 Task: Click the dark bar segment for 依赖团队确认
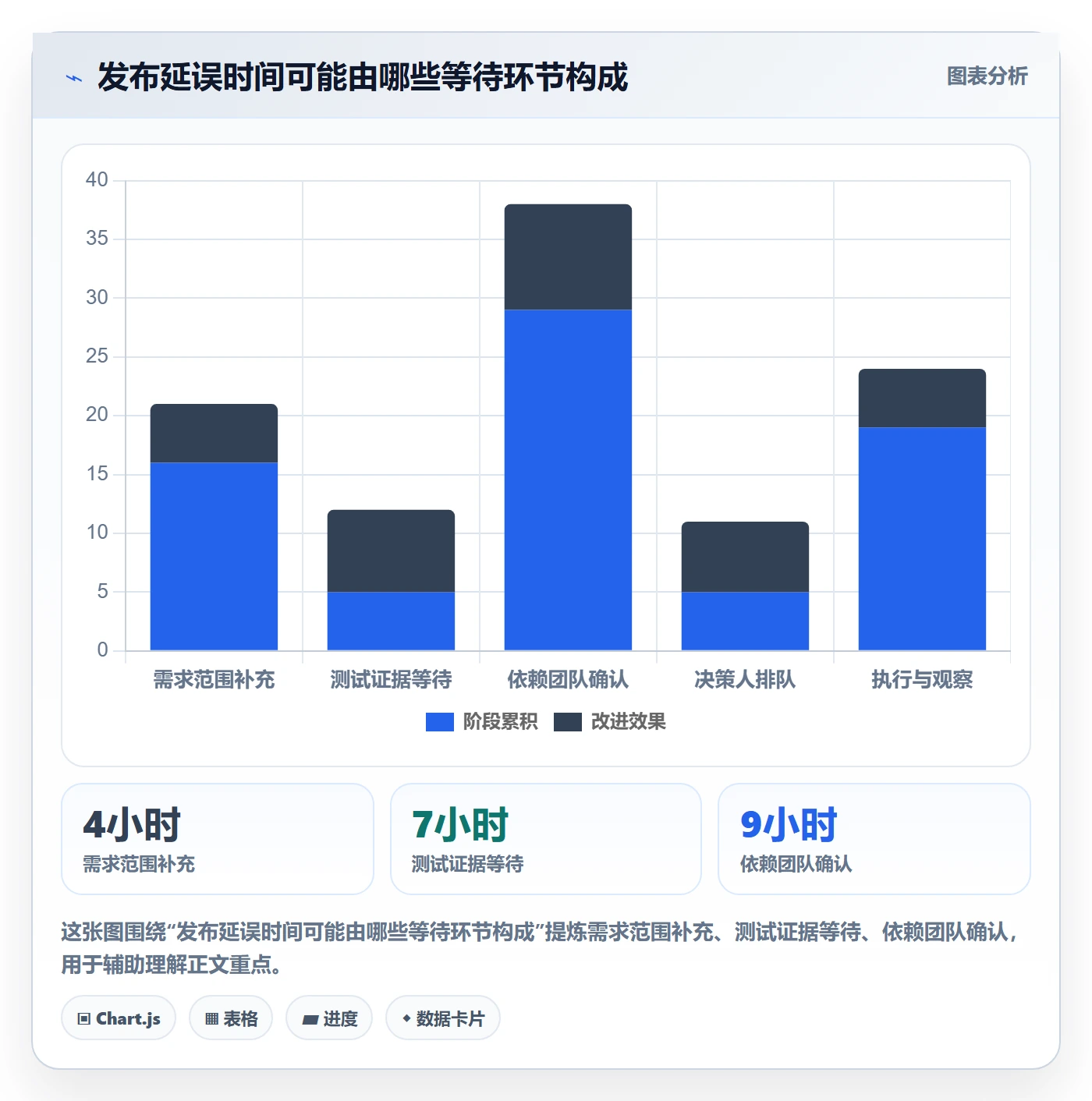pos(568,257)
